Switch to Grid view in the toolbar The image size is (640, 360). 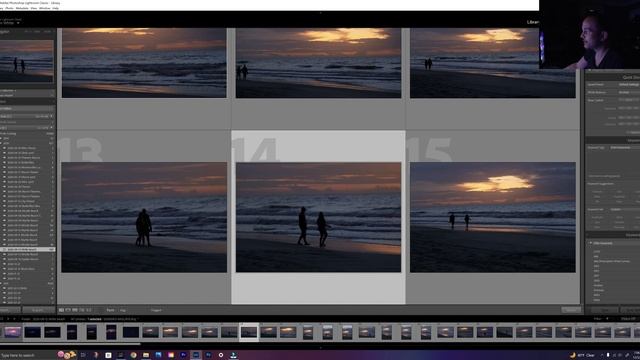[x=61, y=310]
